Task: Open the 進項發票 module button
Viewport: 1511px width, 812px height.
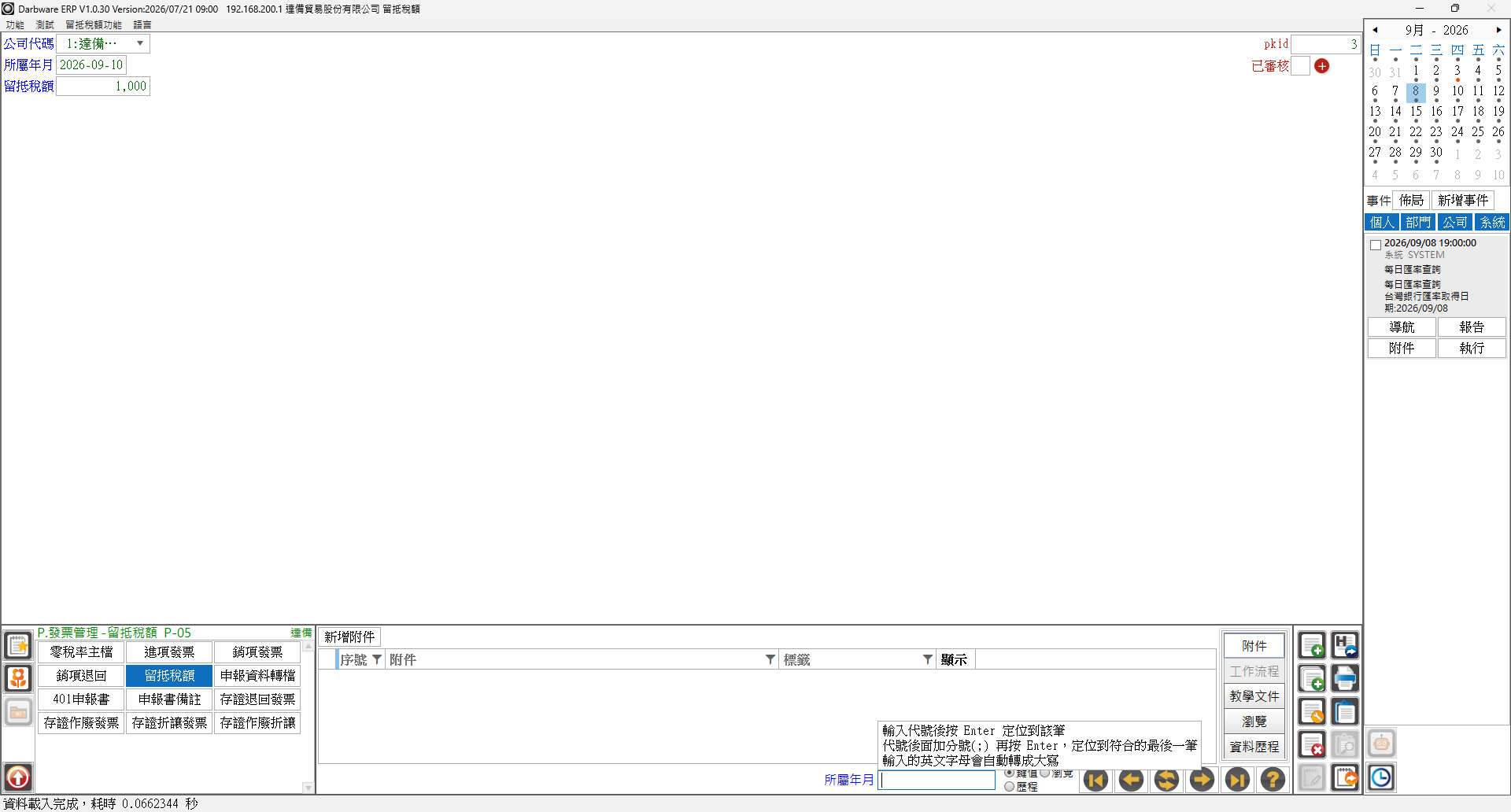Action: tap(169, 652)
